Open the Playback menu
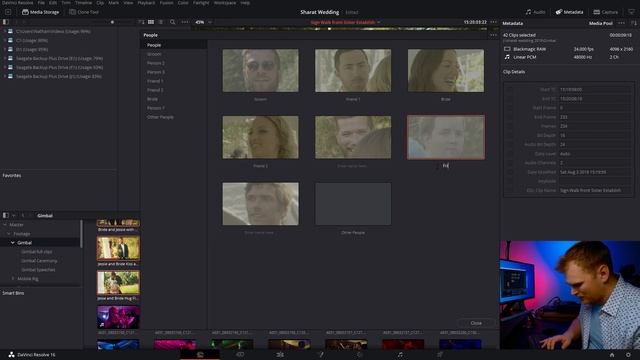640x360 pixels. click(x=146, y=2)
